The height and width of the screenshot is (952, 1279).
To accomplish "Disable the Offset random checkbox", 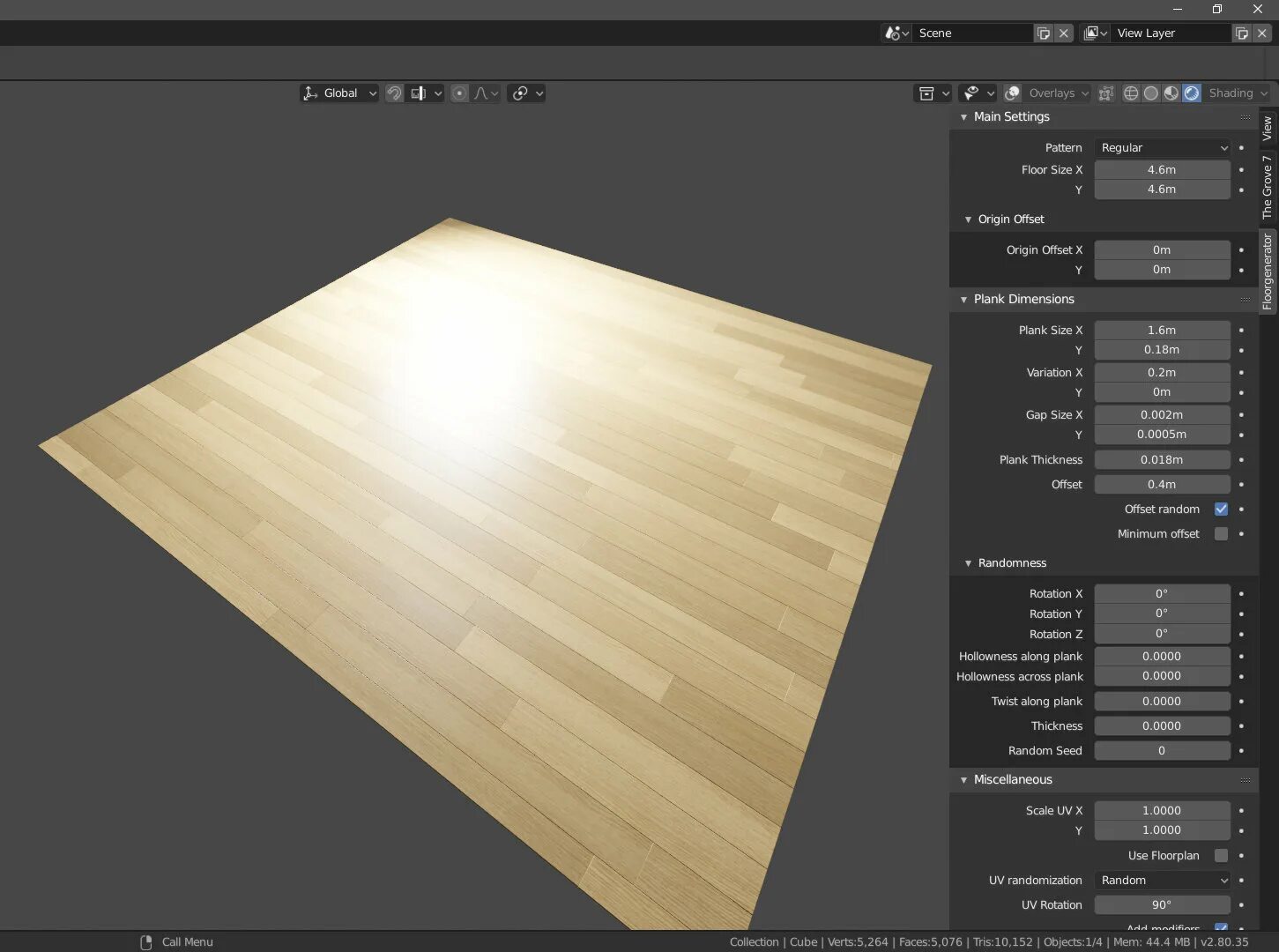I will (1221, 509).
